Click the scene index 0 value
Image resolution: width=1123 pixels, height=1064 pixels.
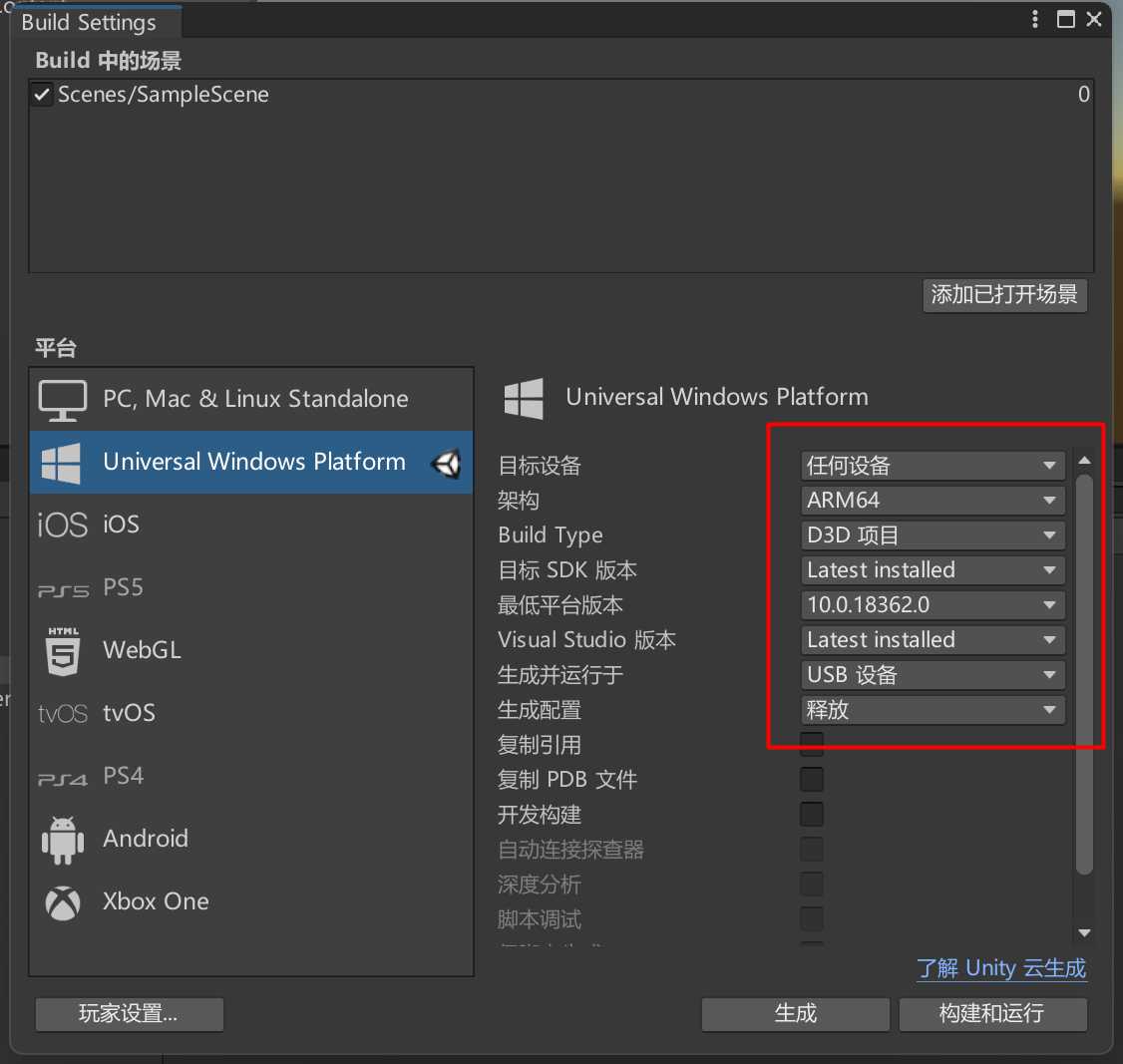pyautogui.click(x=1084, y=95)
